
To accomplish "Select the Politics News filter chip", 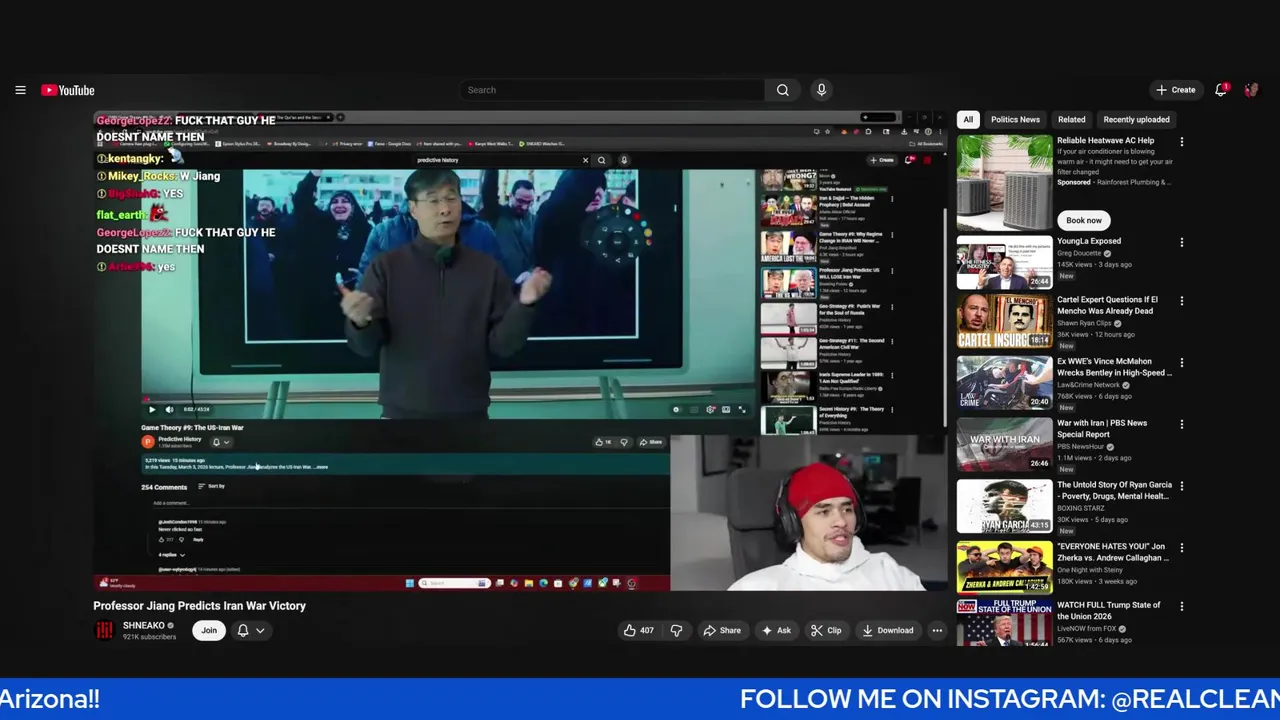I will pos(1015,119).
